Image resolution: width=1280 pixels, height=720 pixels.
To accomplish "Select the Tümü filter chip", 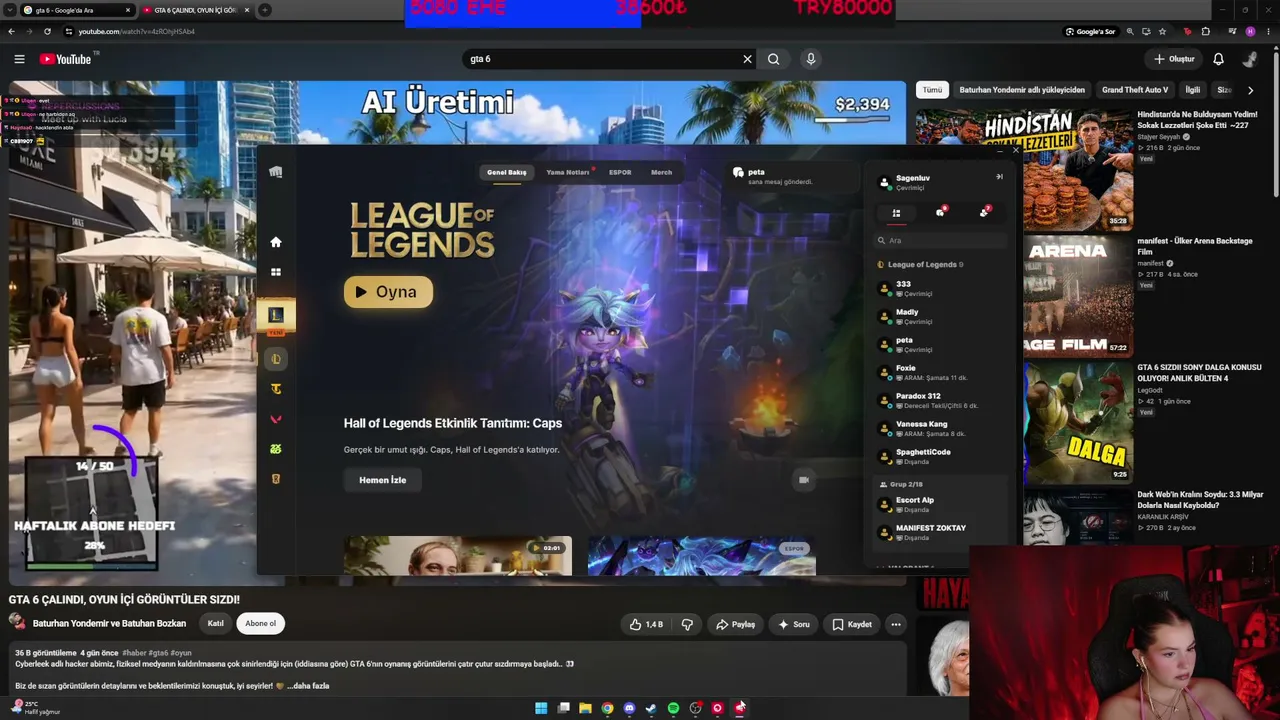I will click(x=932, y=90).
